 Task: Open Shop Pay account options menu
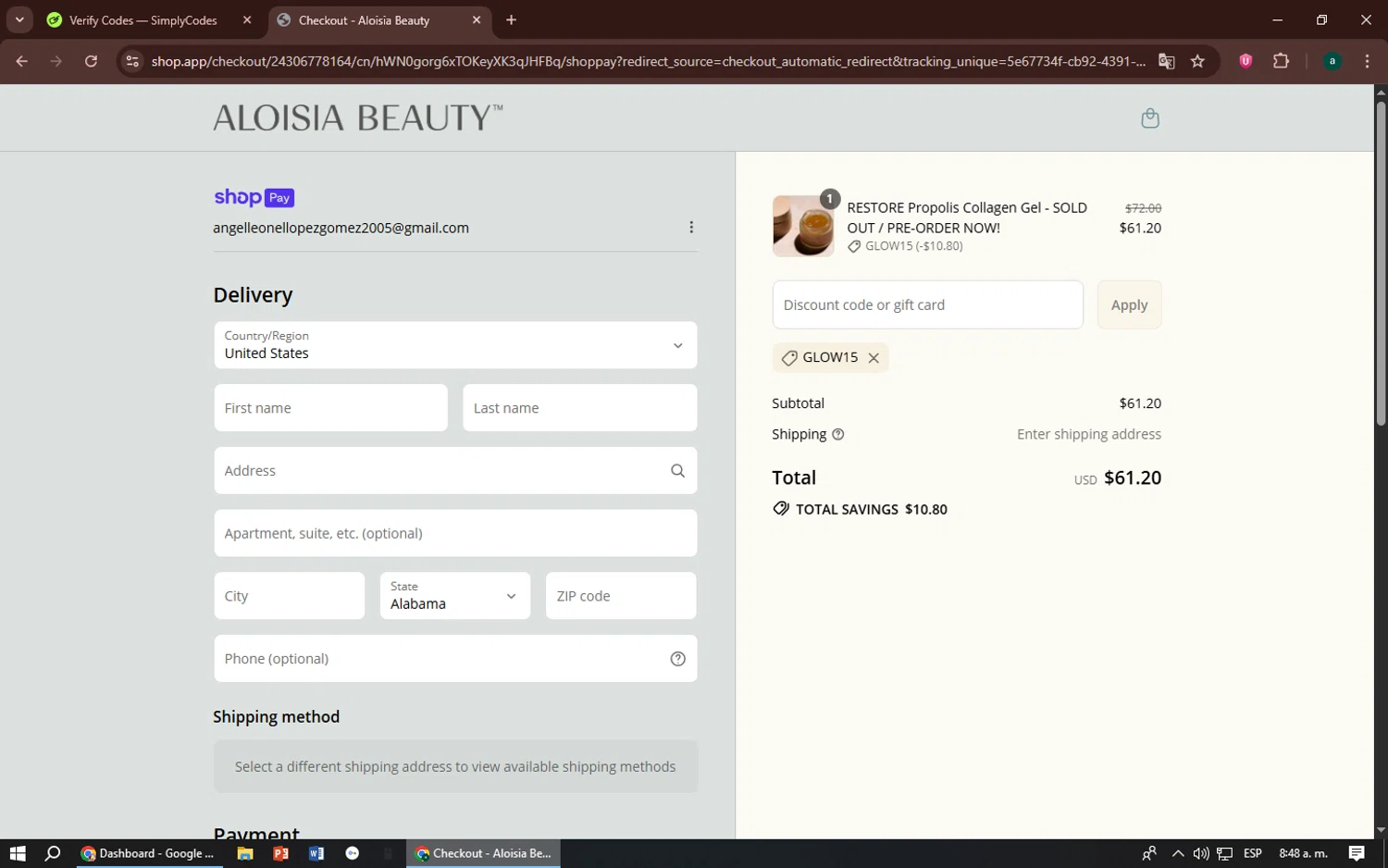click(x=691, y=228)
